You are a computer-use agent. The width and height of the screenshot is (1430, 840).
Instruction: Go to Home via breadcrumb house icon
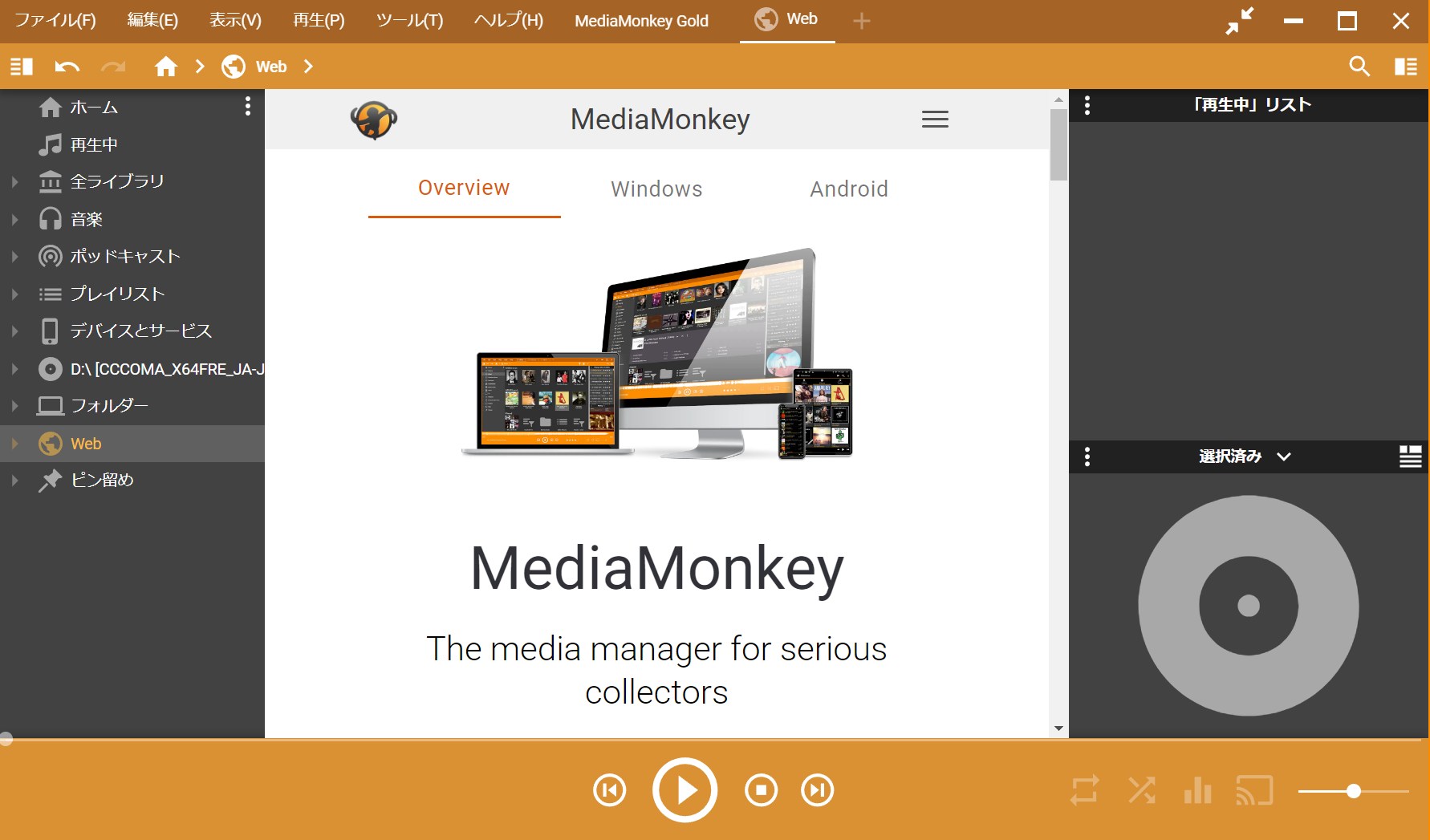coord(166,67)
